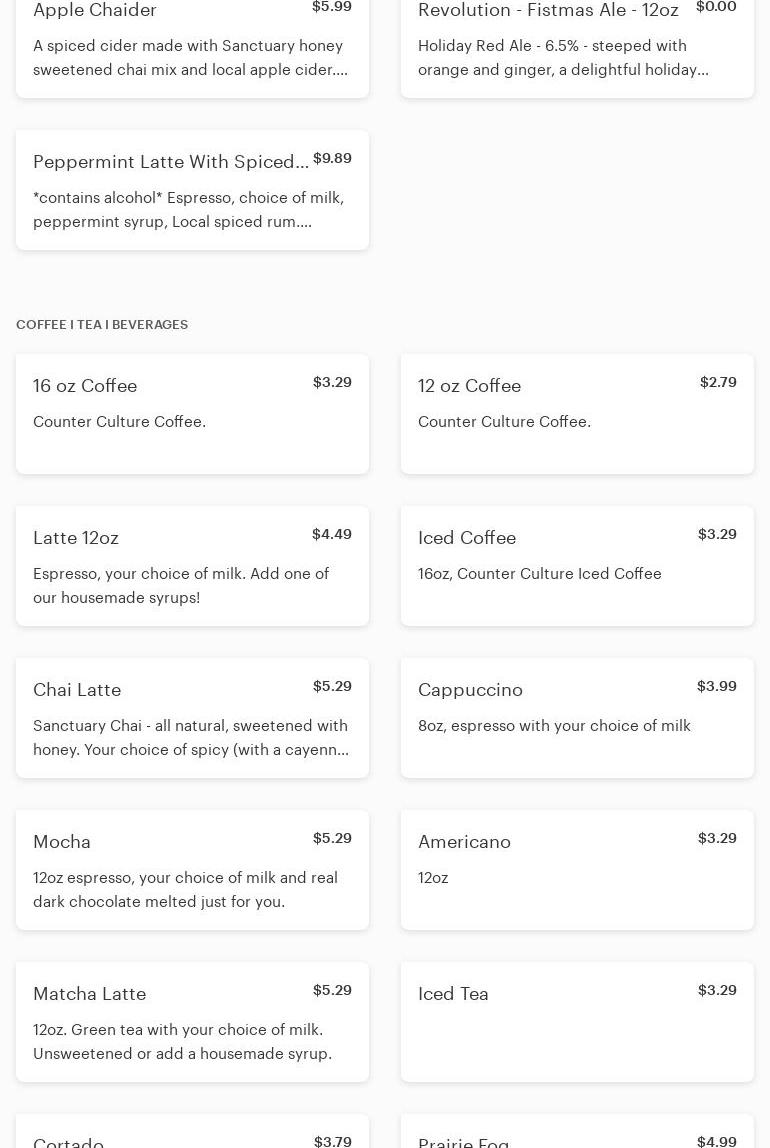Select the 12 oz Coffee item
770x1148 pixels.
point(577,414)
